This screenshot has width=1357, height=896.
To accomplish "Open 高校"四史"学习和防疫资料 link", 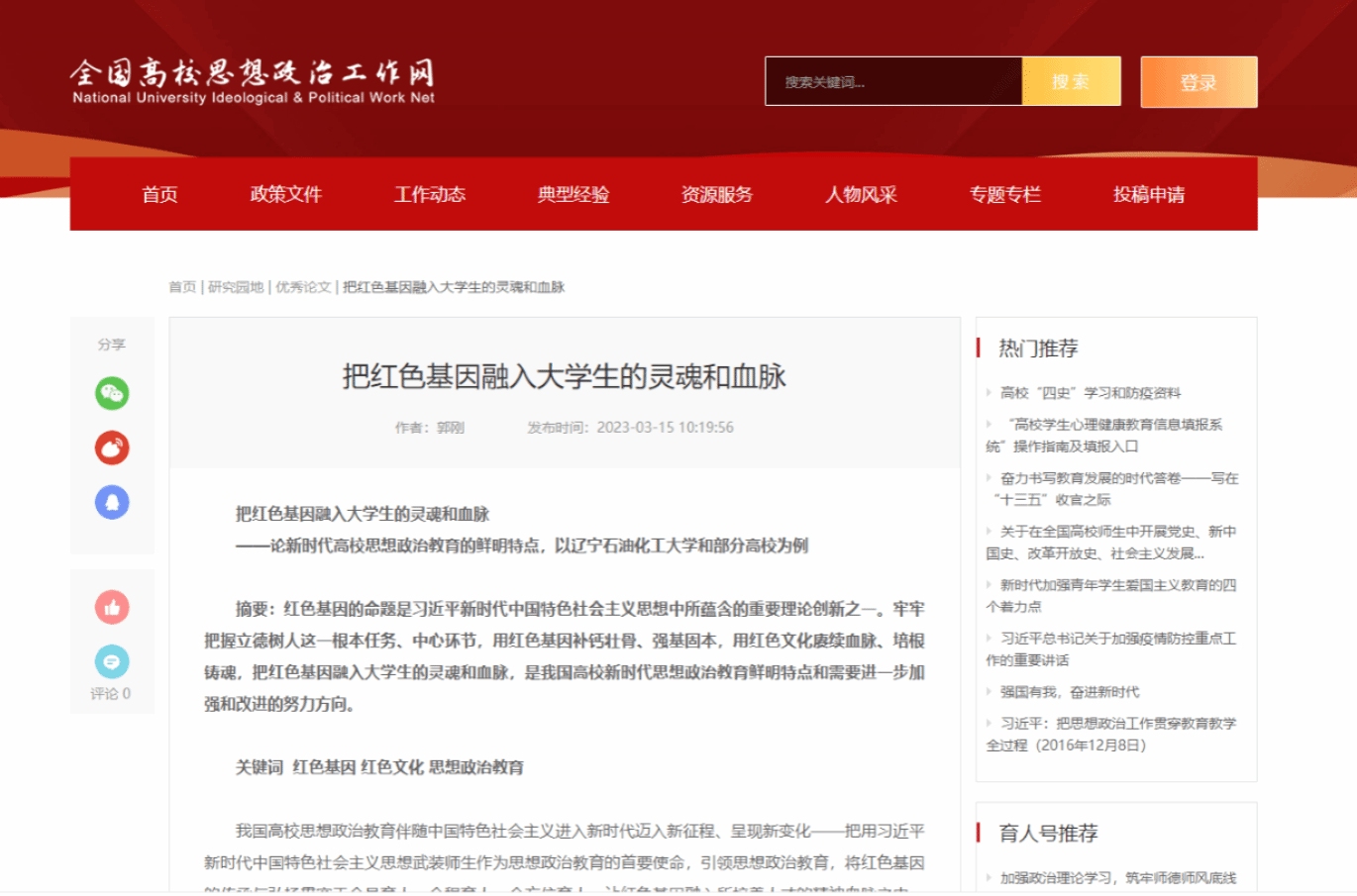I will point(1090,393).
